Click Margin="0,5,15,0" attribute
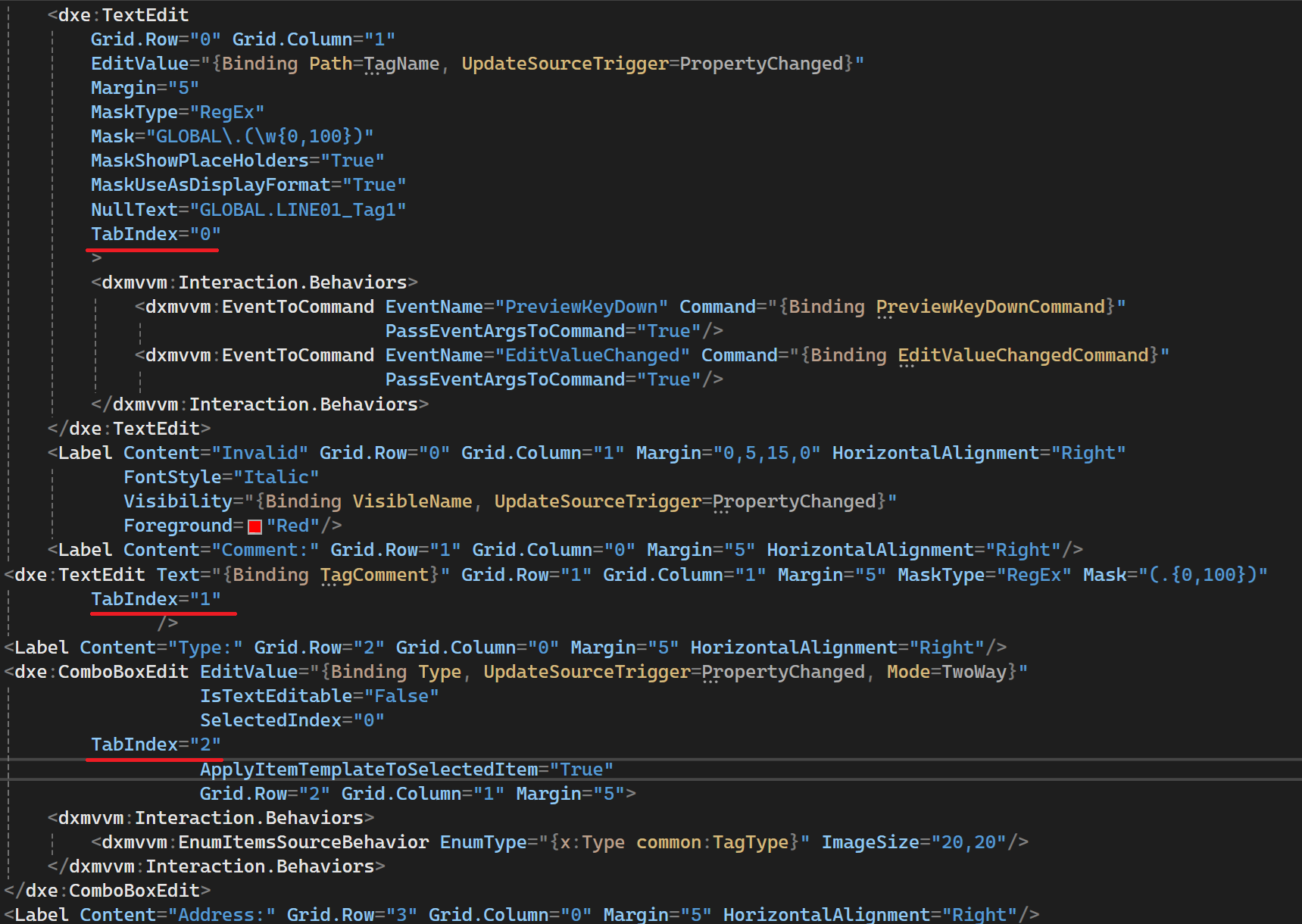This screenshot has width=1302, height=924. tap(729, 453)
